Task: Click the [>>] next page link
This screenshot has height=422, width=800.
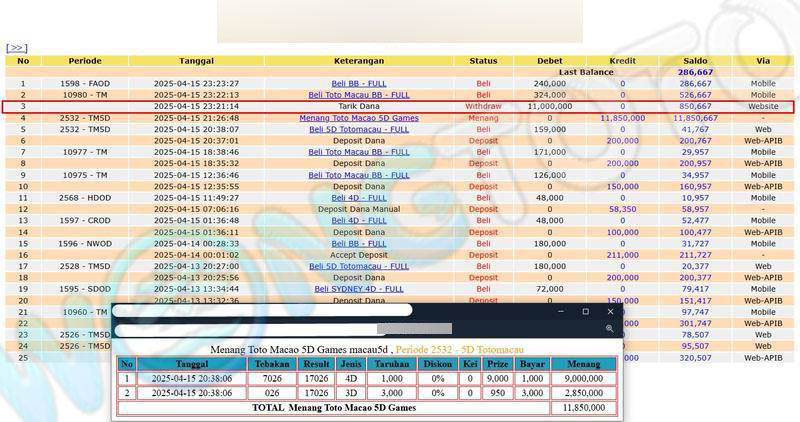Action: click(16, 47)
